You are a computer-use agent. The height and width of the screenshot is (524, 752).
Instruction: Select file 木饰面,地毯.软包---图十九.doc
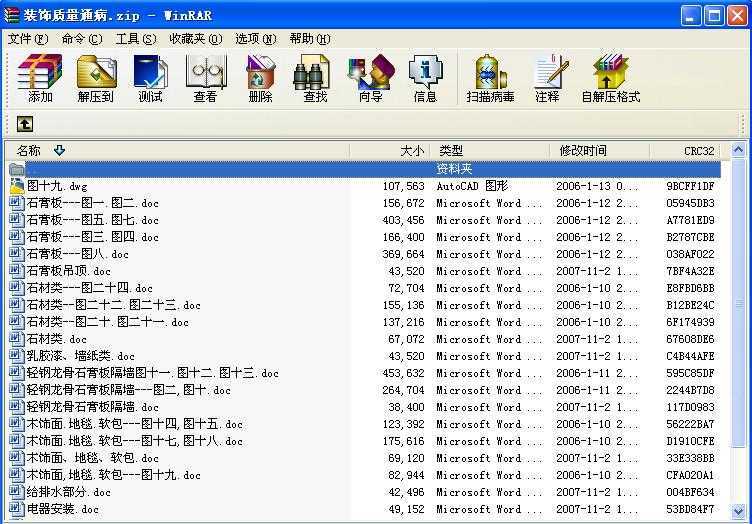point(114,475)
